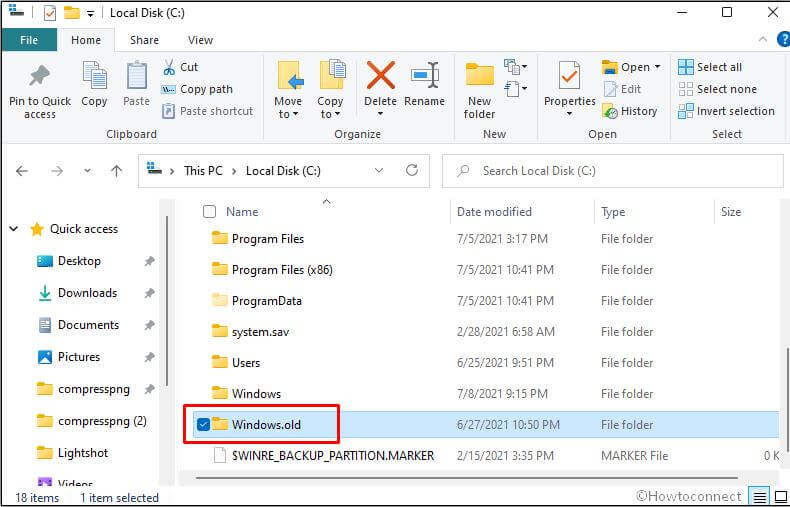Click Properties icon in Quick Access Toolbar
This screenshot has width=790, height=507.
(x=49, y=13)
